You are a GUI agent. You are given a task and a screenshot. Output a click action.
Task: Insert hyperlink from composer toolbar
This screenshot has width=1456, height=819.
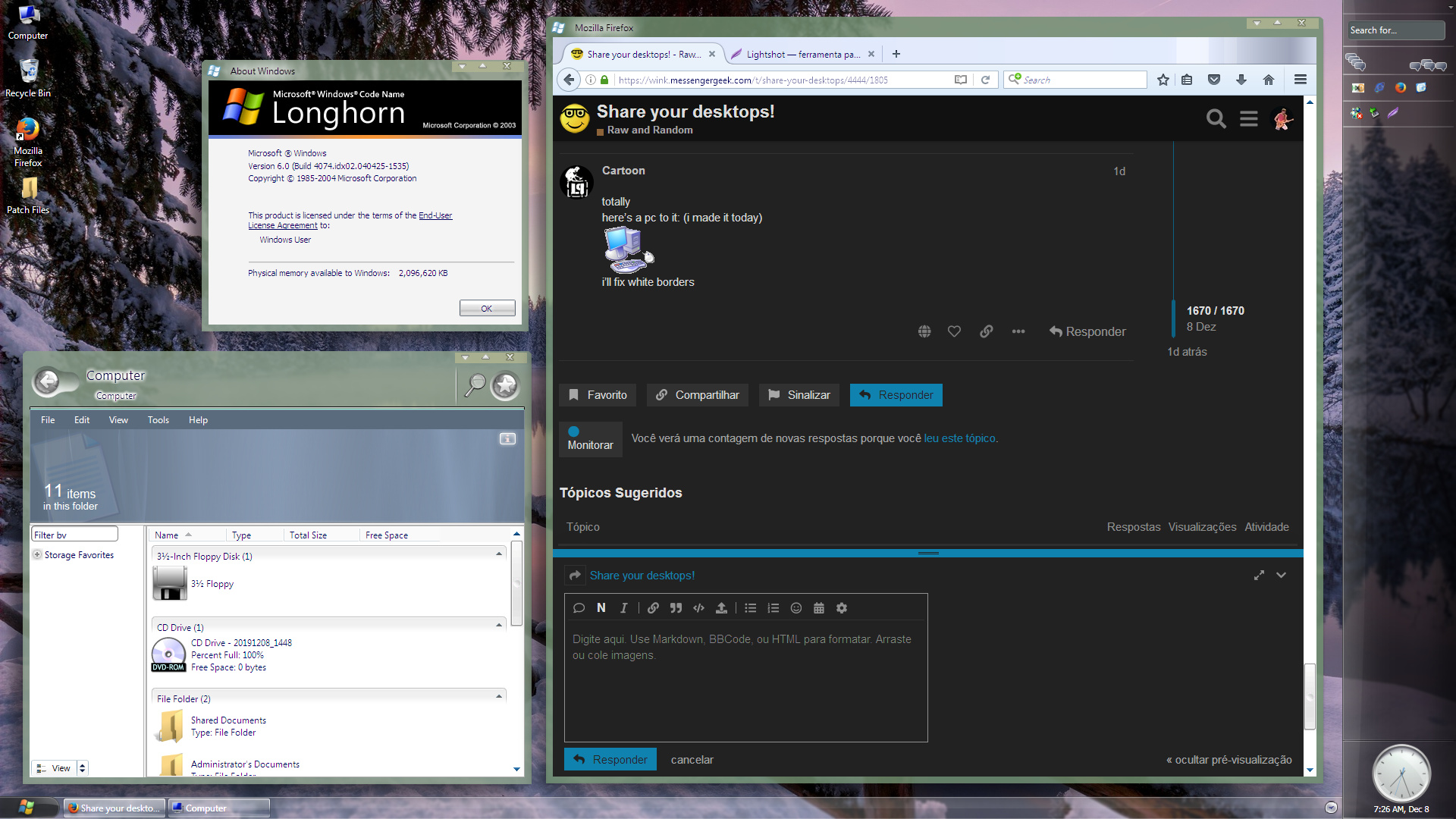(x=653, y=608)
